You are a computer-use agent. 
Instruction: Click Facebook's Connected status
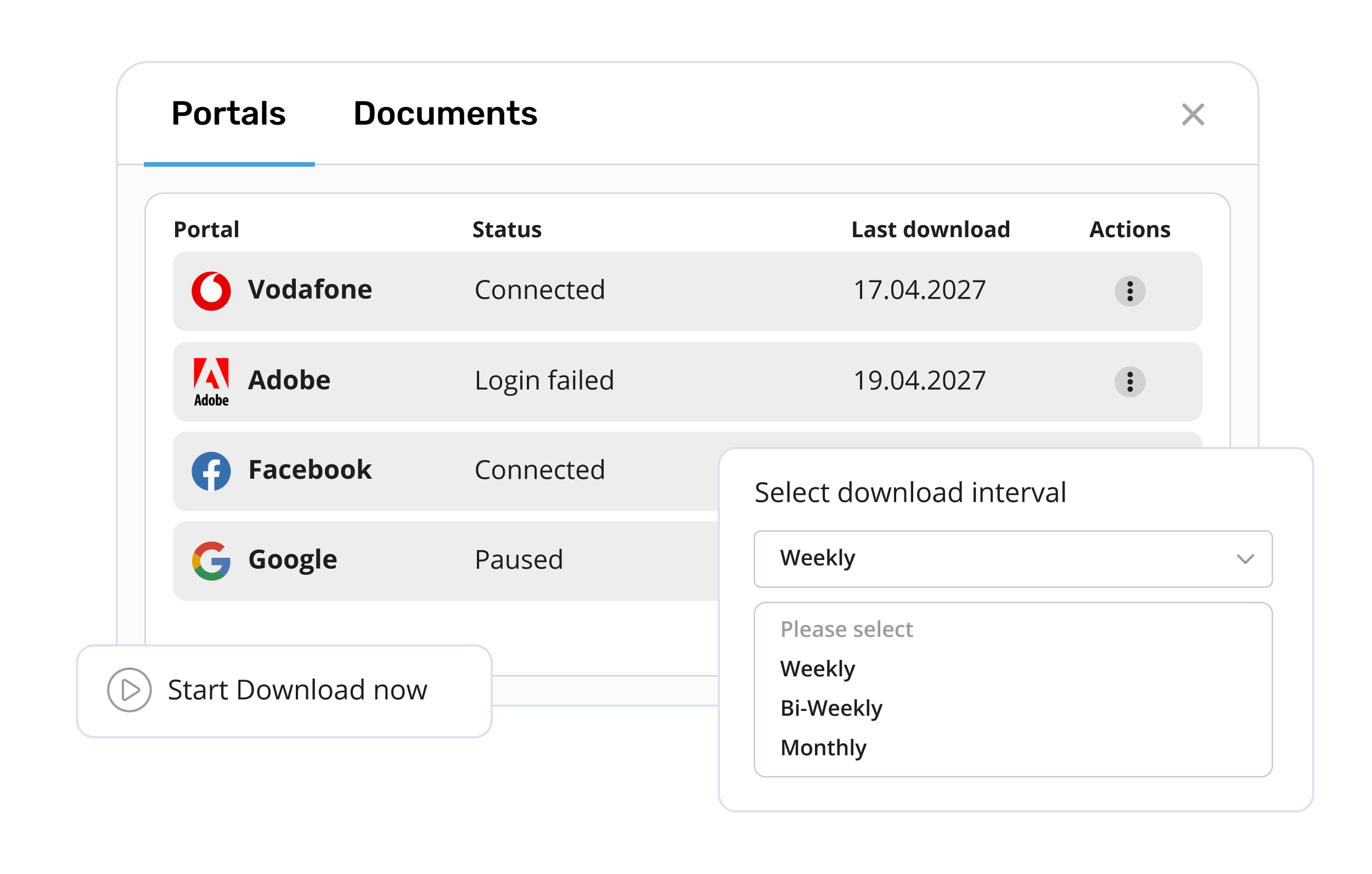click(539, 470)
